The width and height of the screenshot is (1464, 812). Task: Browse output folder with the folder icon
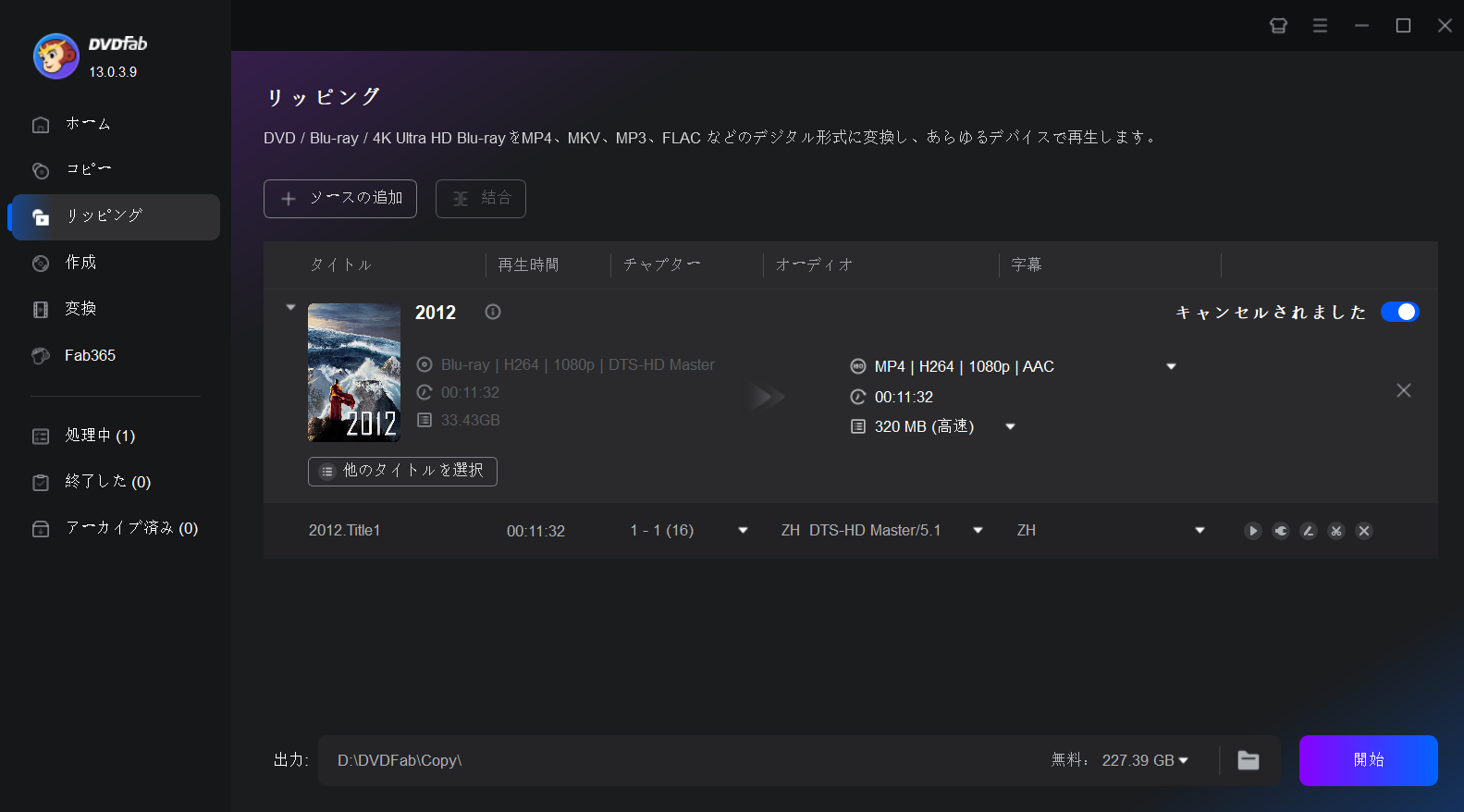click(x=1249, y=760)
